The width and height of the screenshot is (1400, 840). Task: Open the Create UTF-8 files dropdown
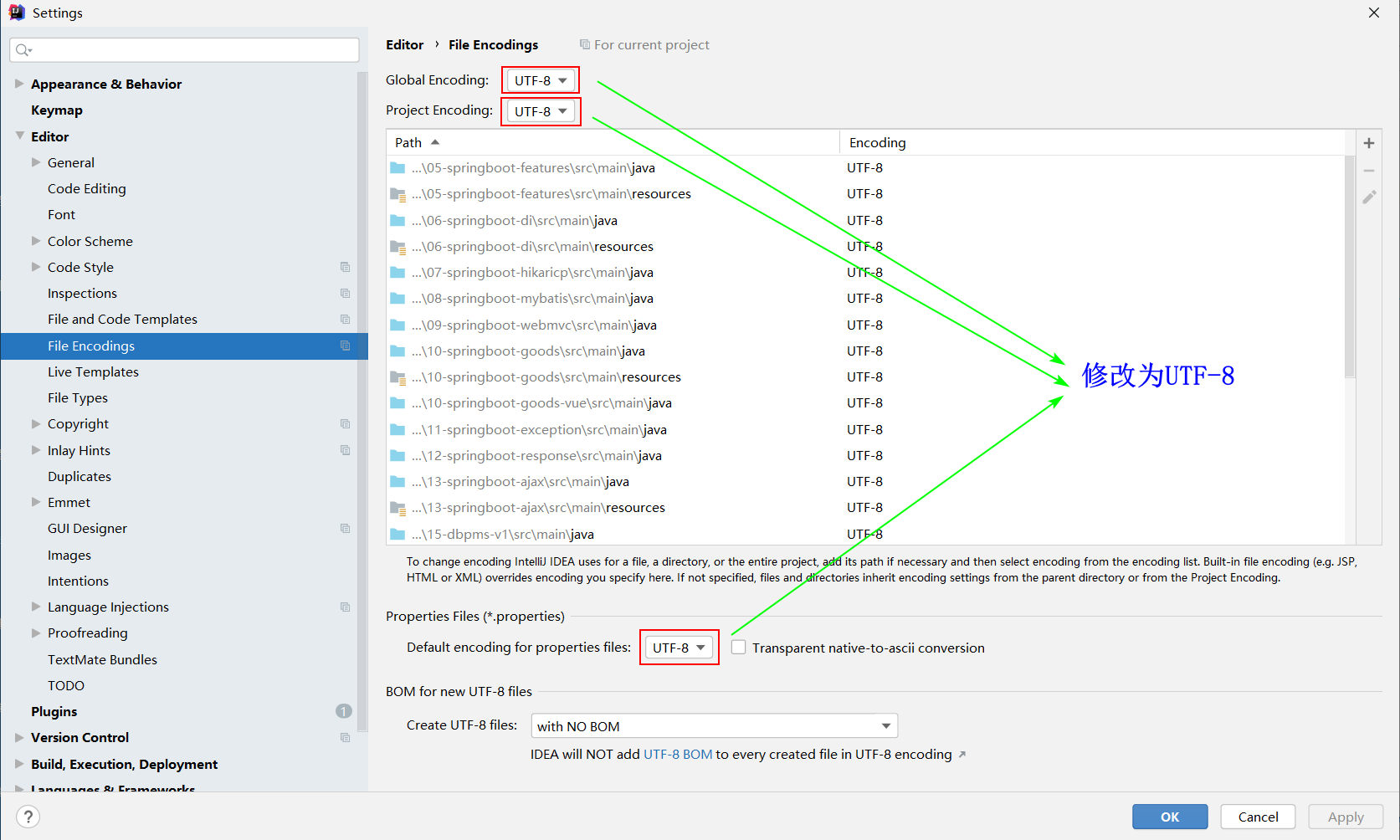(715, 725)
